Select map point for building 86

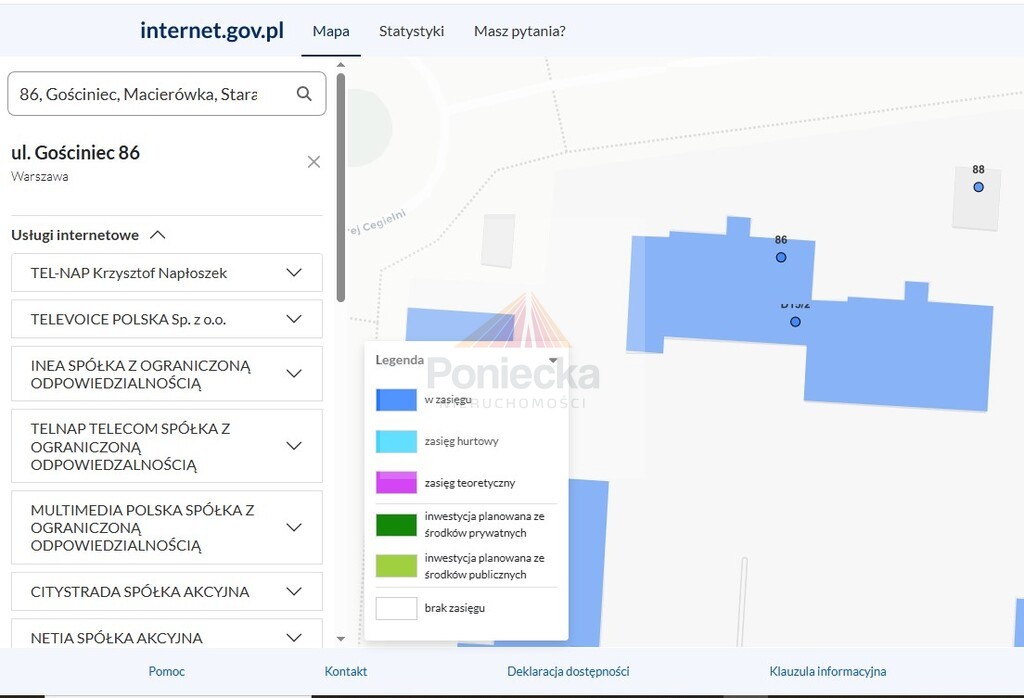(781, 257)
